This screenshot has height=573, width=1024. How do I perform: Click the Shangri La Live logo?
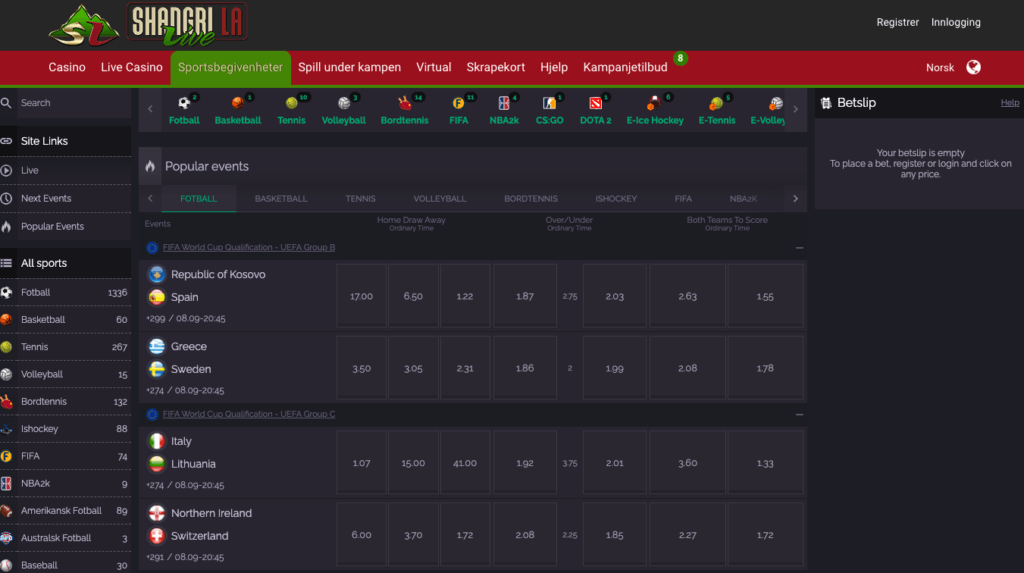coord(148,25)
